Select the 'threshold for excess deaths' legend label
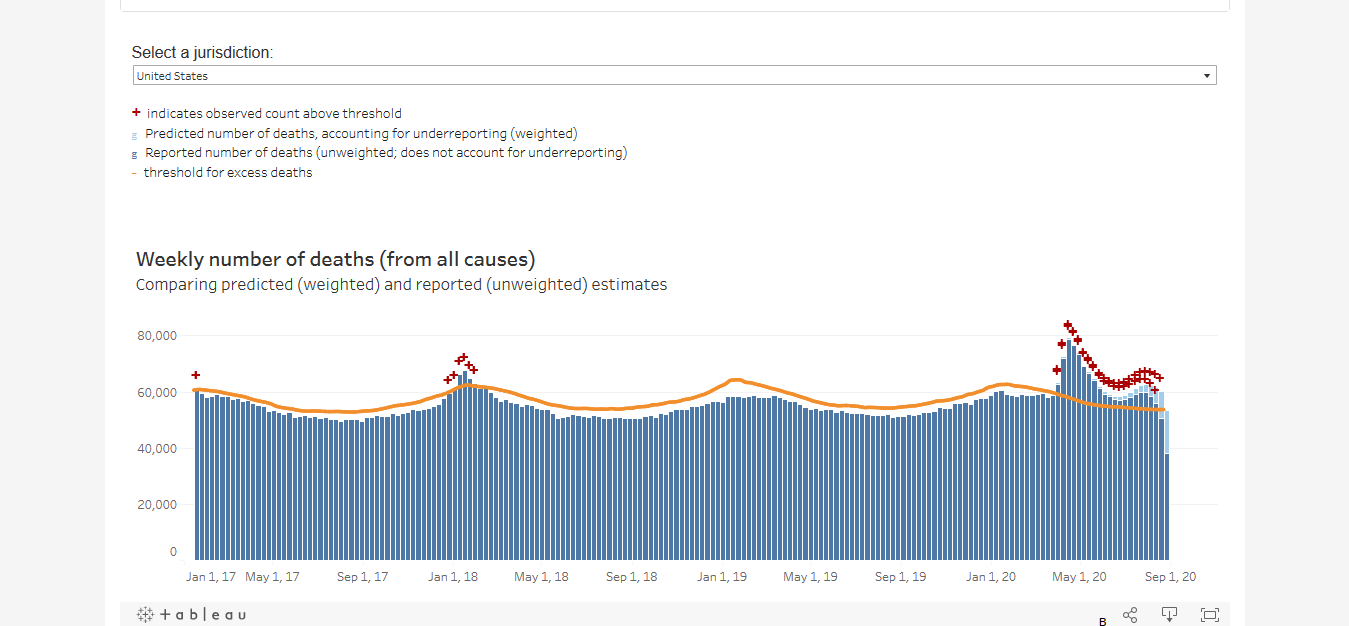The image size is (1349, 626). 228,173
